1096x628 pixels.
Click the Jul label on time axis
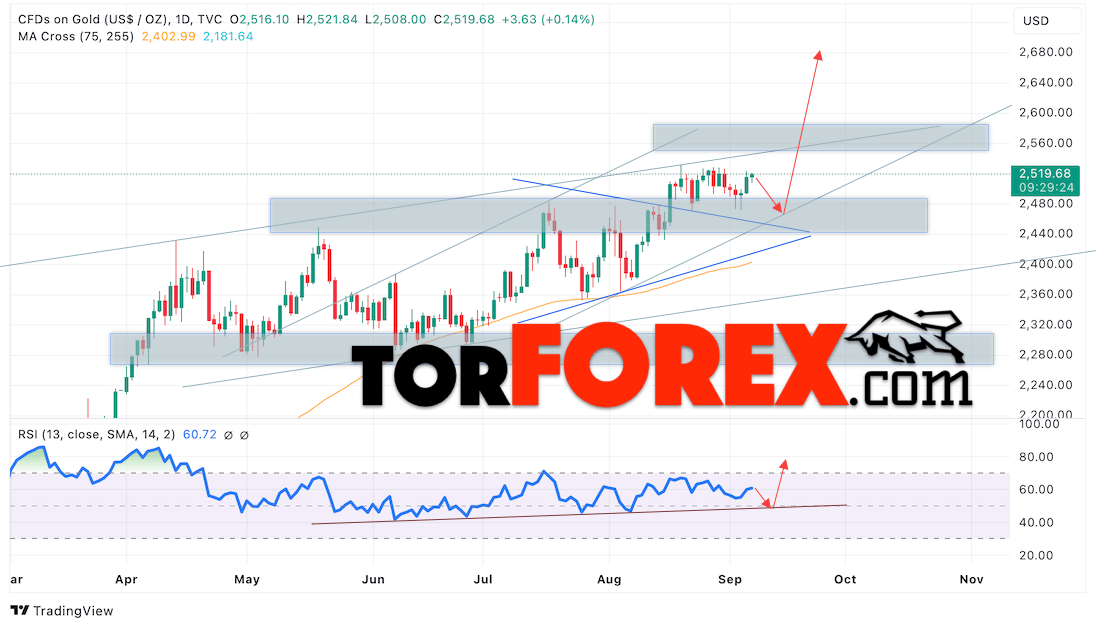483,580
